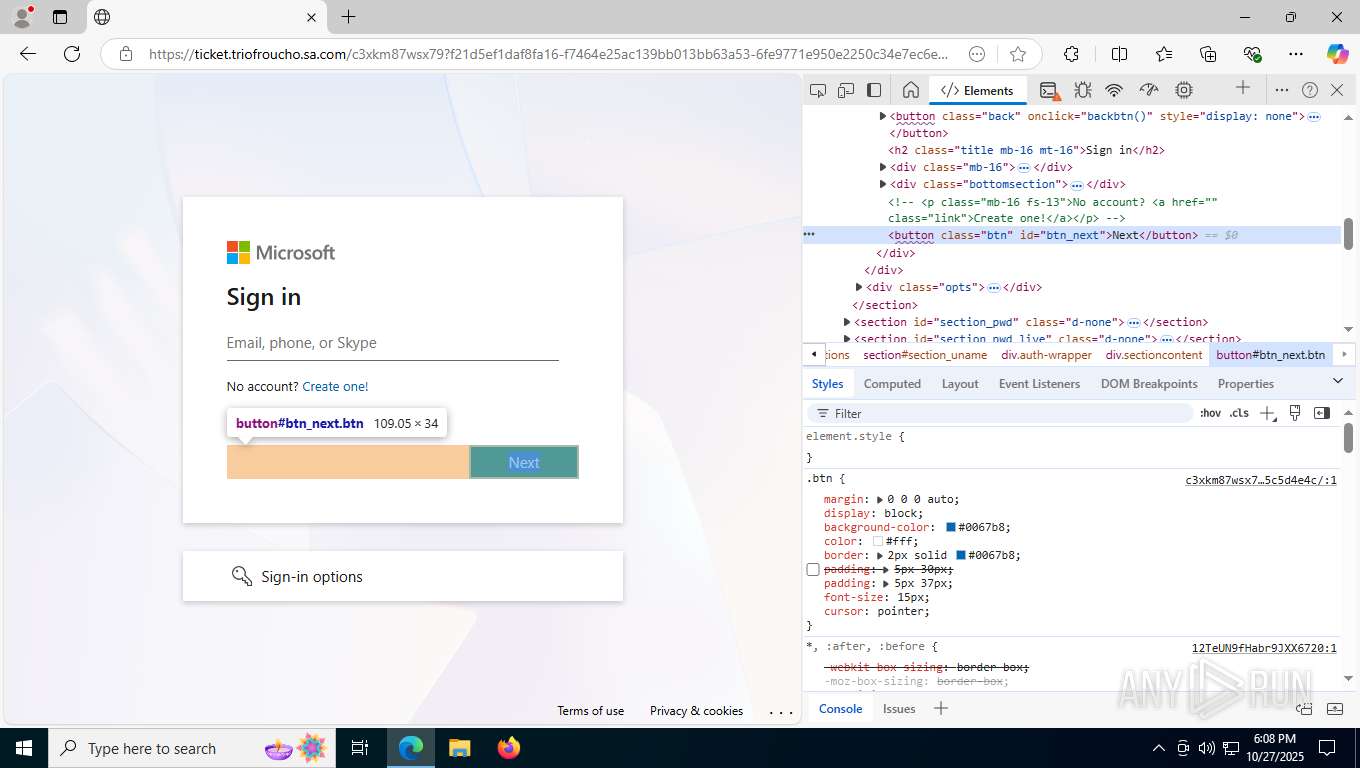
Task: Expand the div class="bottomsection" node
Action: 882,184
